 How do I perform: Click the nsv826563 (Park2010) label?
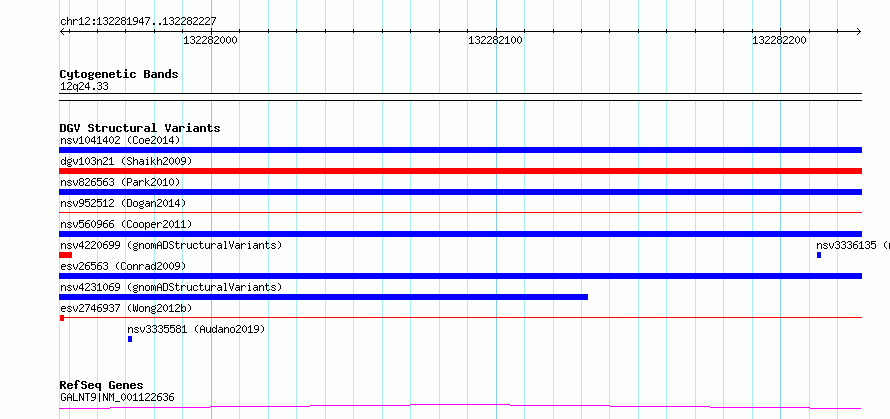(x=120, y=182)
